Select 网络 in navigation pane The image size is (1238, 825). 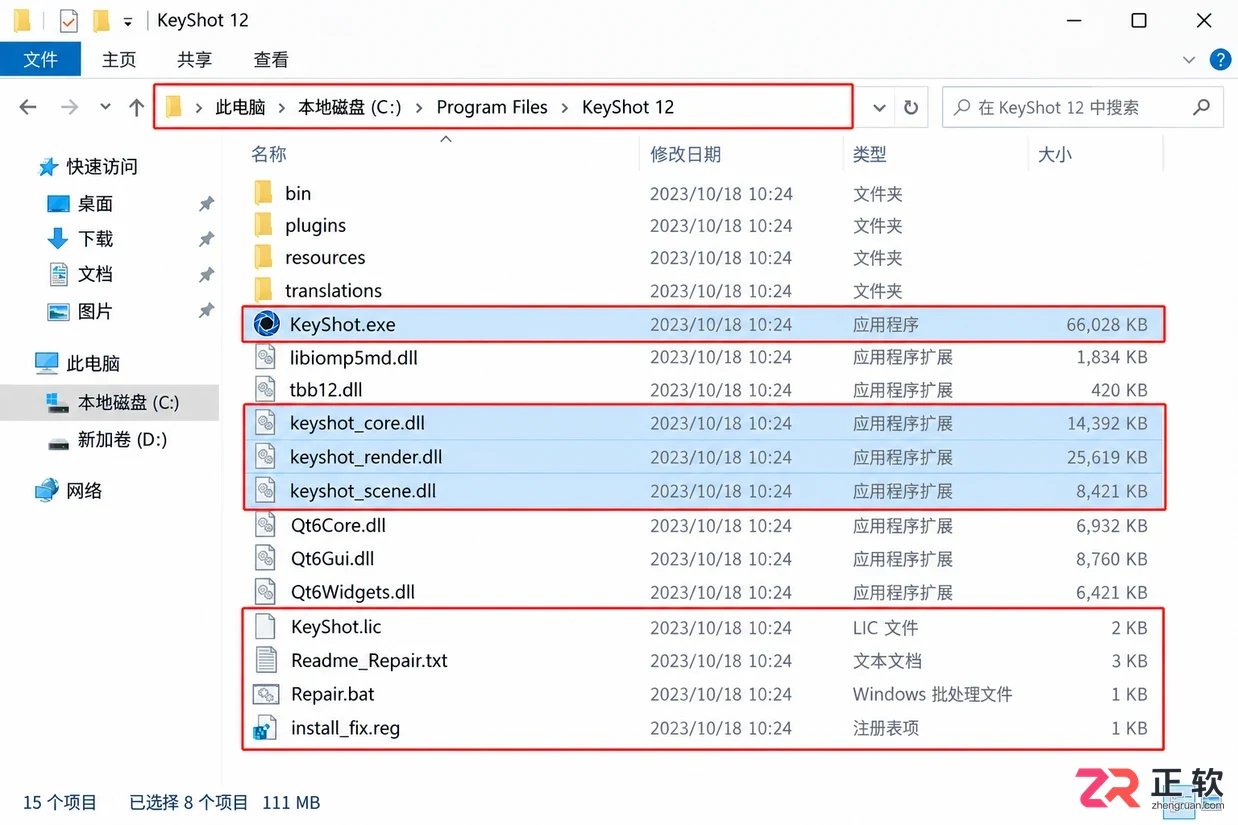[84, 490]
